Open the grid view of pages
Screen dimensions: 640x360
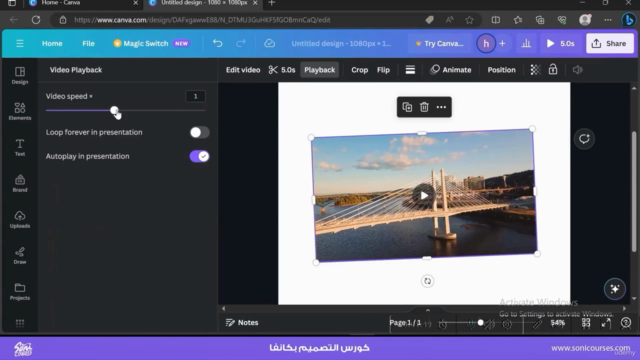point(586,323)
